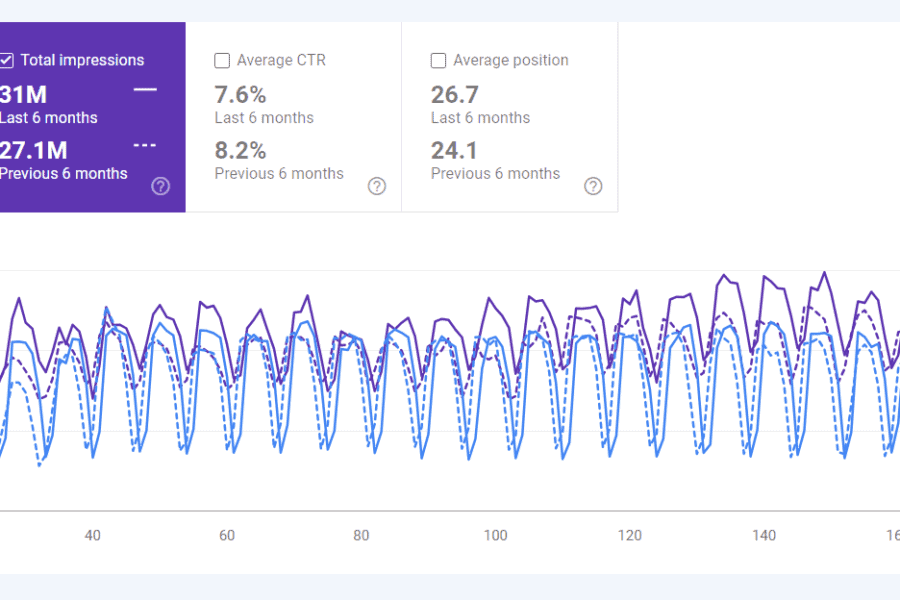
Task: Tick the Average position checkbox
Action: [x=438, y=61]
